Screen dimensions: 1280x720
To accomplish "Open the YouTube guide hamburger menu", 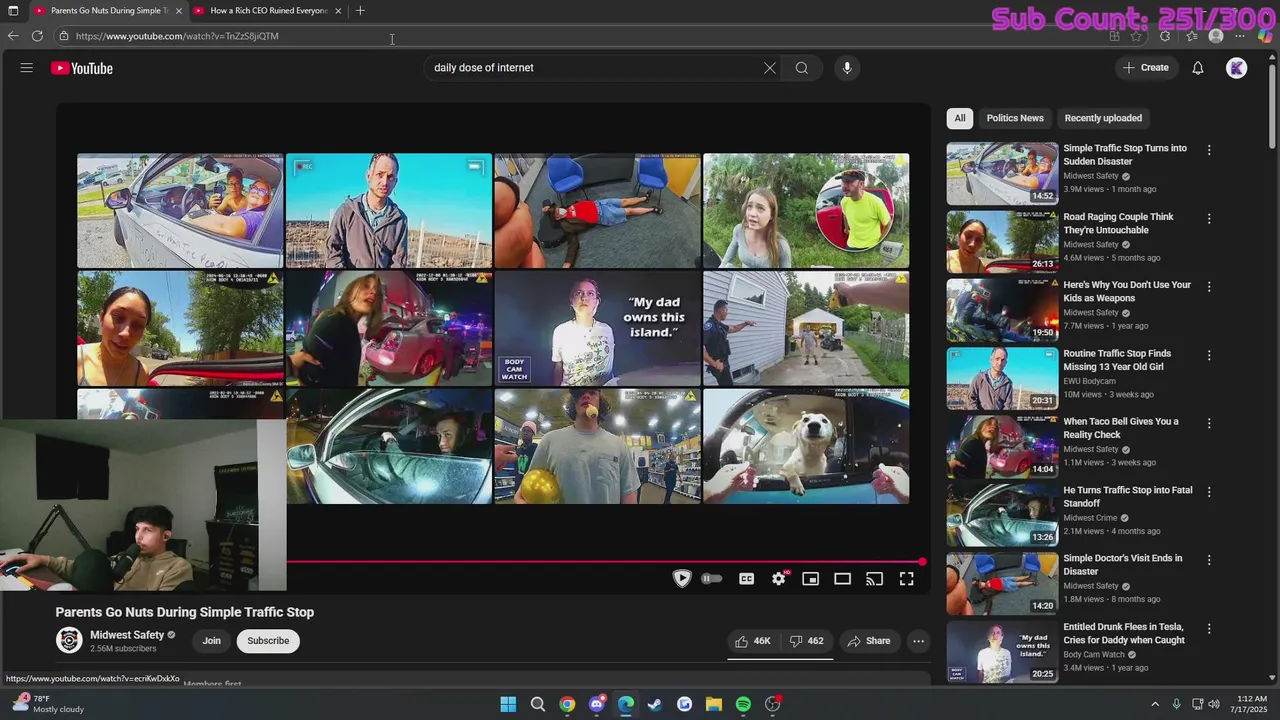I will [x=27, y=68].
